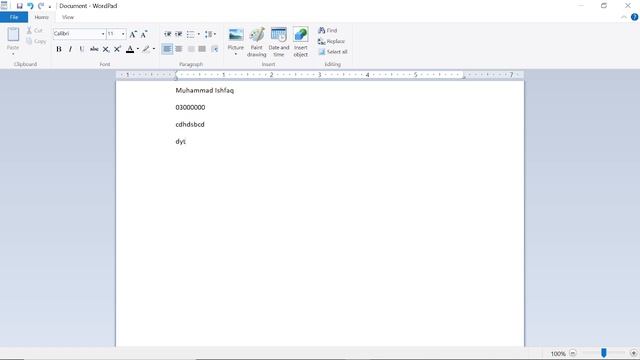Select Center alignment
The image size is (640, 360).
click(179, 49)
